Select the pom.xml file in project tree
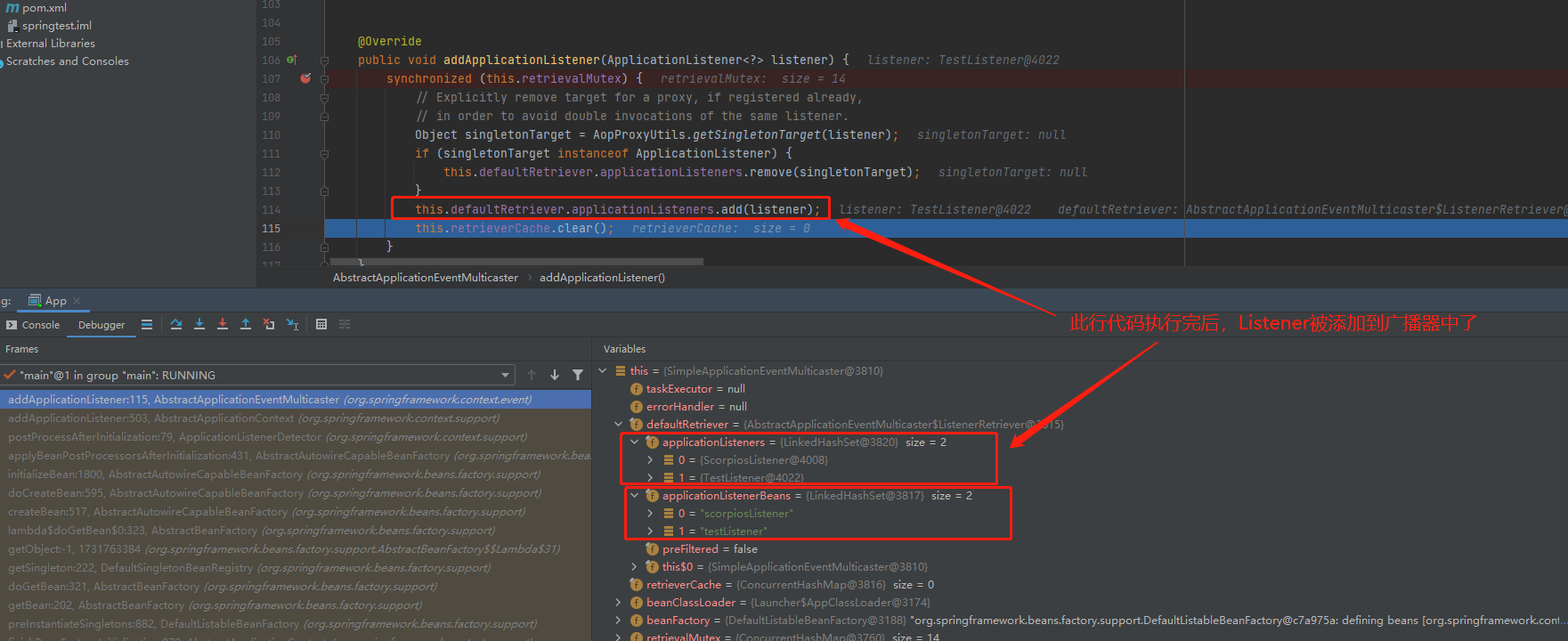This screenshot has width=1568, height=641. click(45, 8)
